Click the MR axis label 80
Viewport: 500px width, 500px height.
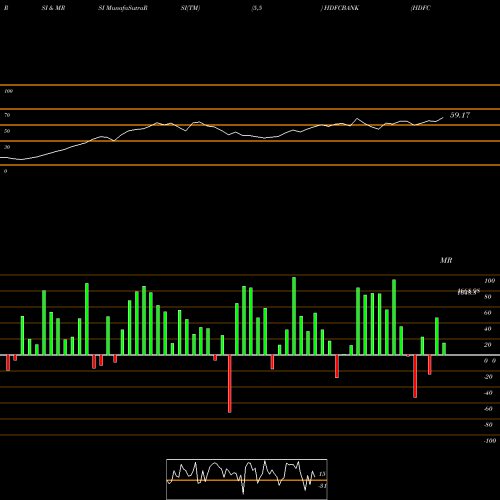[x=487, y=297]
